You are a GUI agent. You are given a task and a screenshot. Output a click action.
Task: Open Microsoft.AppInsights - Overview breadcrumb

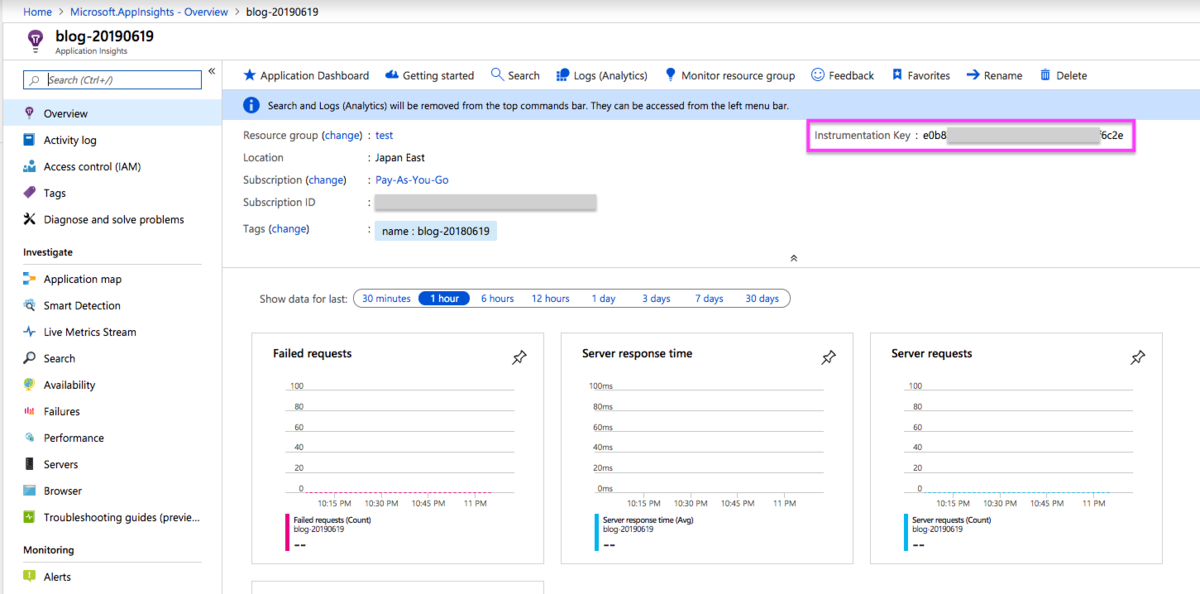(x=149, y=11)
